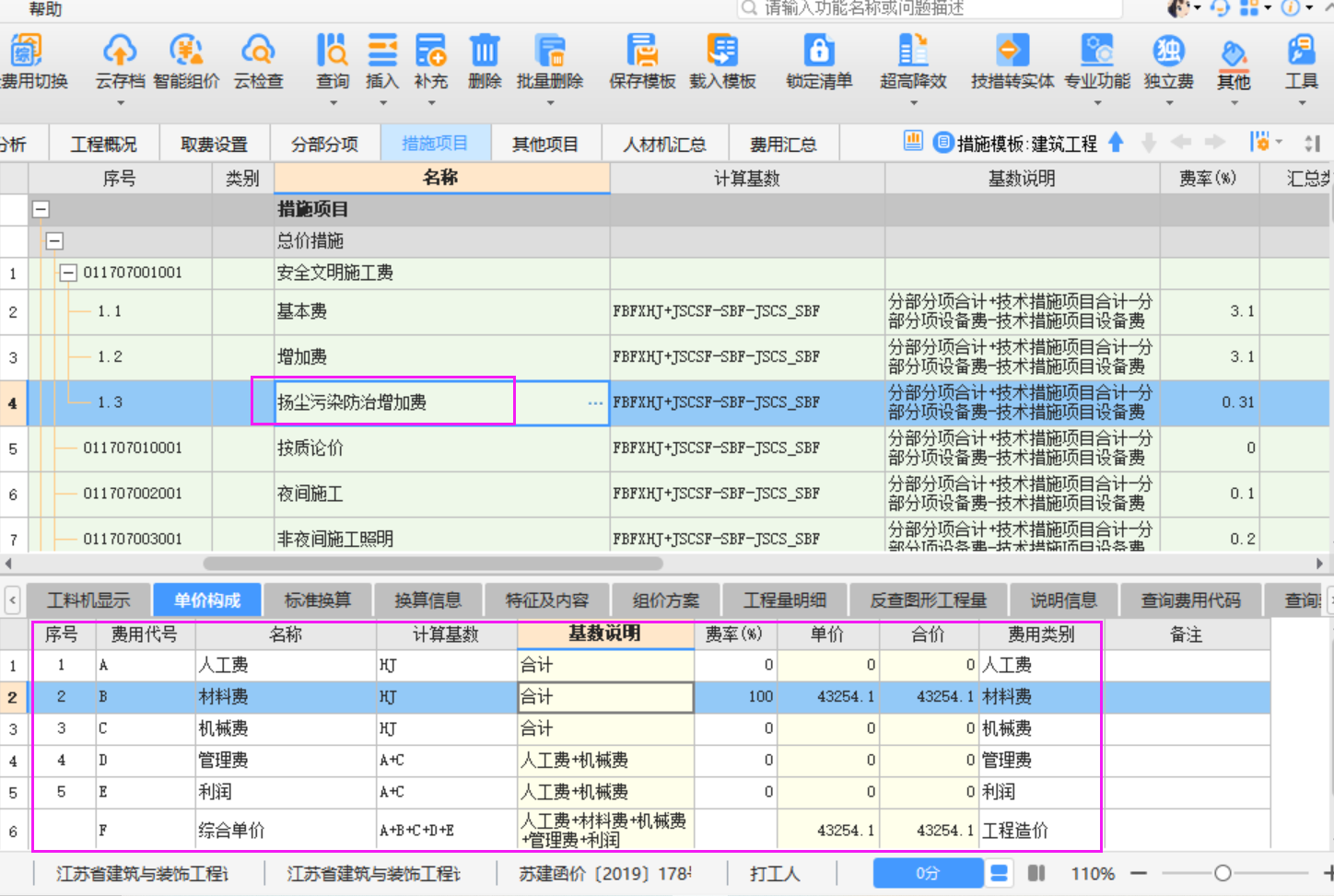1334x896 pixels.
Task: Click the blue 0分 score button
Action: coord(927,873)
